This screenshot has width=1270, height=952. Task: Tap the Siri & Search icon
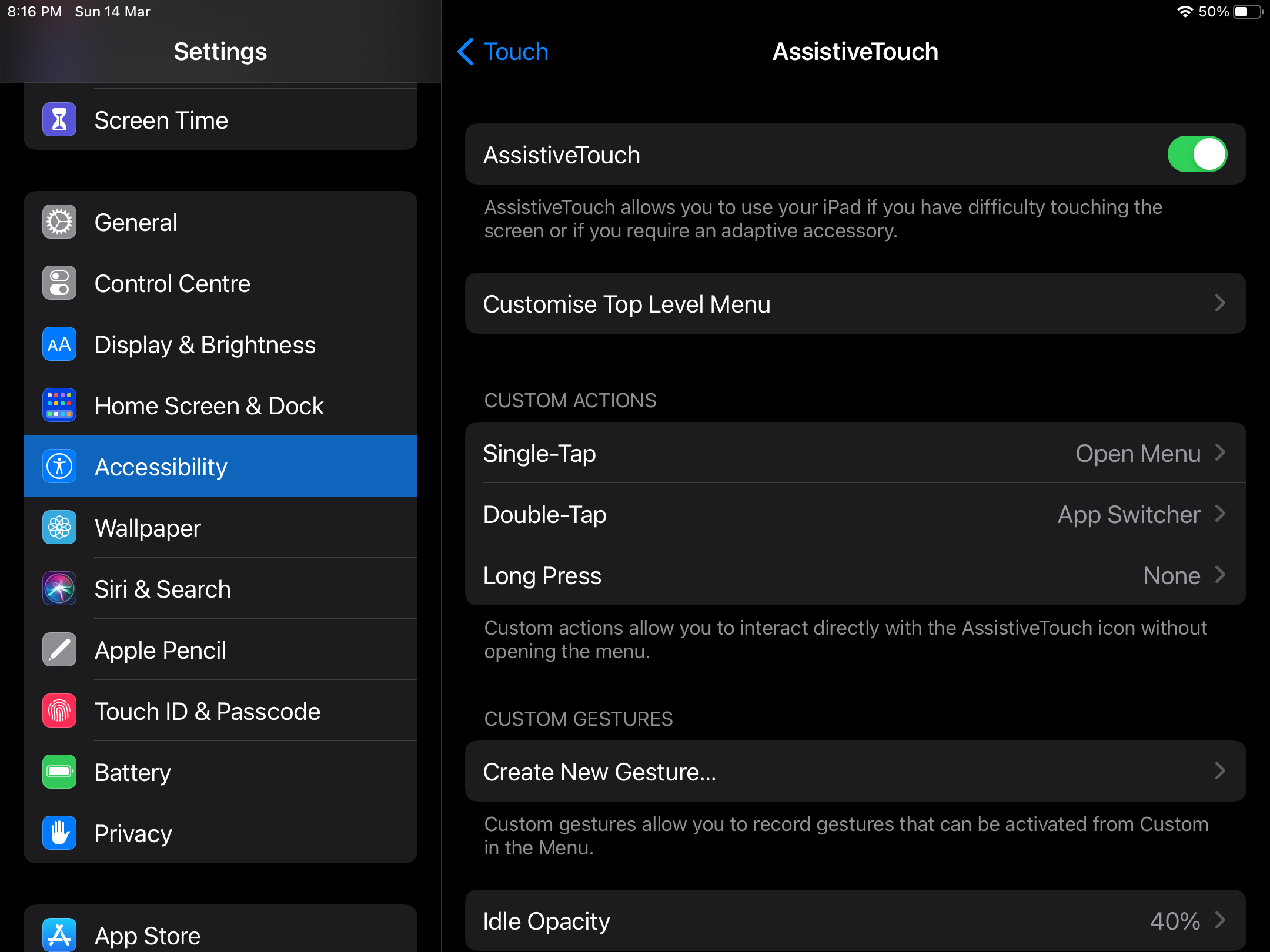tap(59, 589)
